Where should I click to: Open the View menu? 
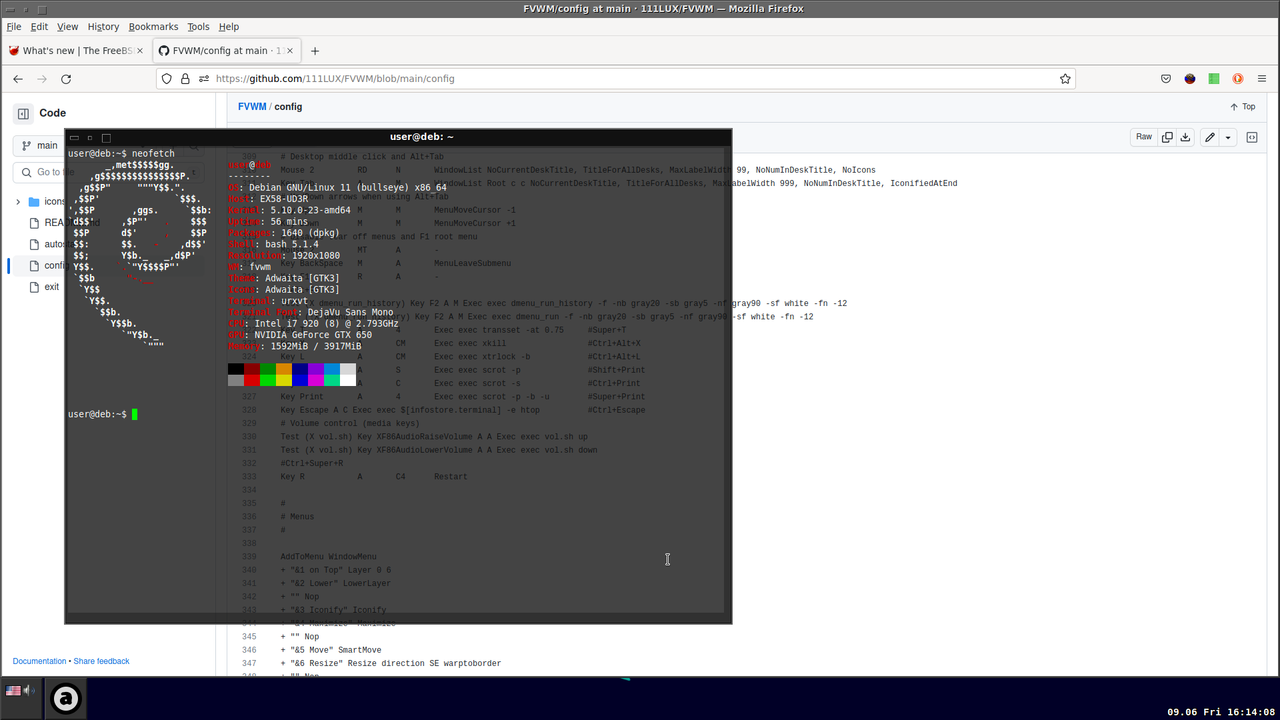pyautogui.click(x=67, y=27)
